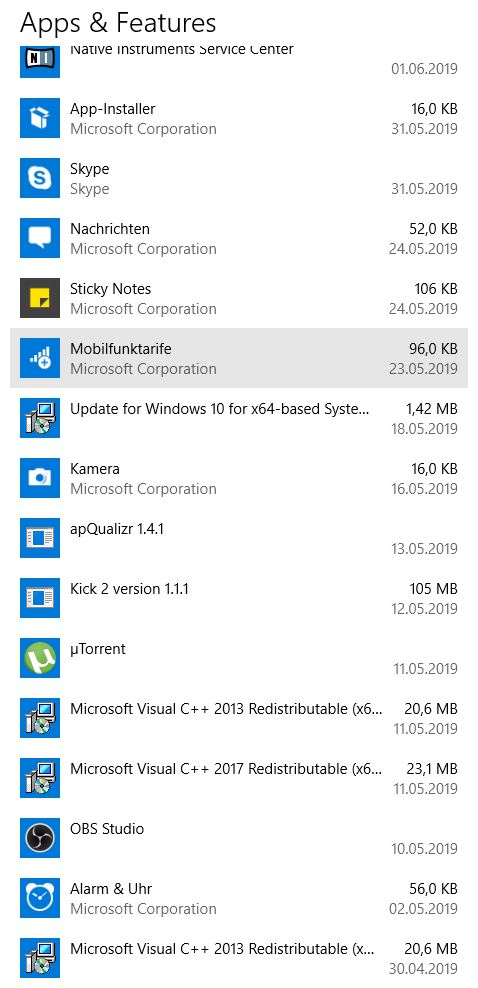
Task: Select Visual C++ 2013 Redistributable 30.04.2019 entry
Action: [x=239, y=958]
